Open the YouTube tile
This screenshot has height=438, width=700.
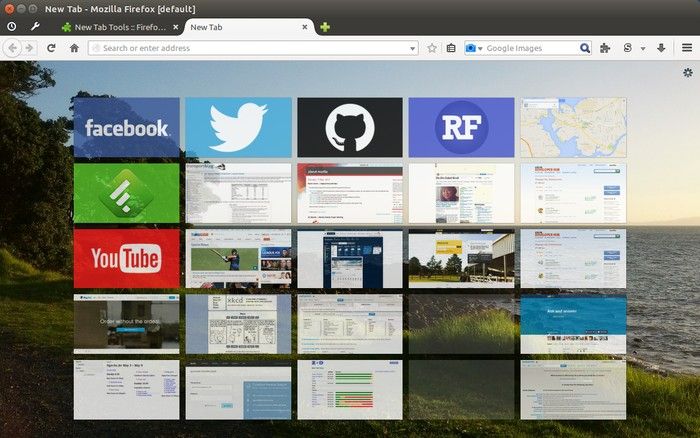coord(126,258)
